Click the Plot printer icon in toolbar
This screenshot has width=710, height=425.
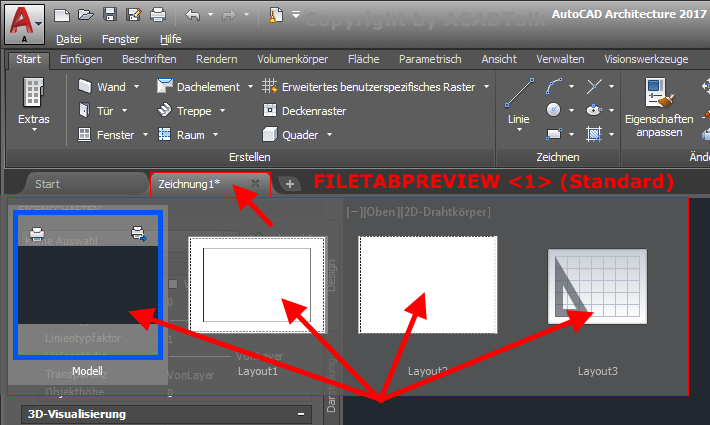pyautogui.click(x=158, y=15)
